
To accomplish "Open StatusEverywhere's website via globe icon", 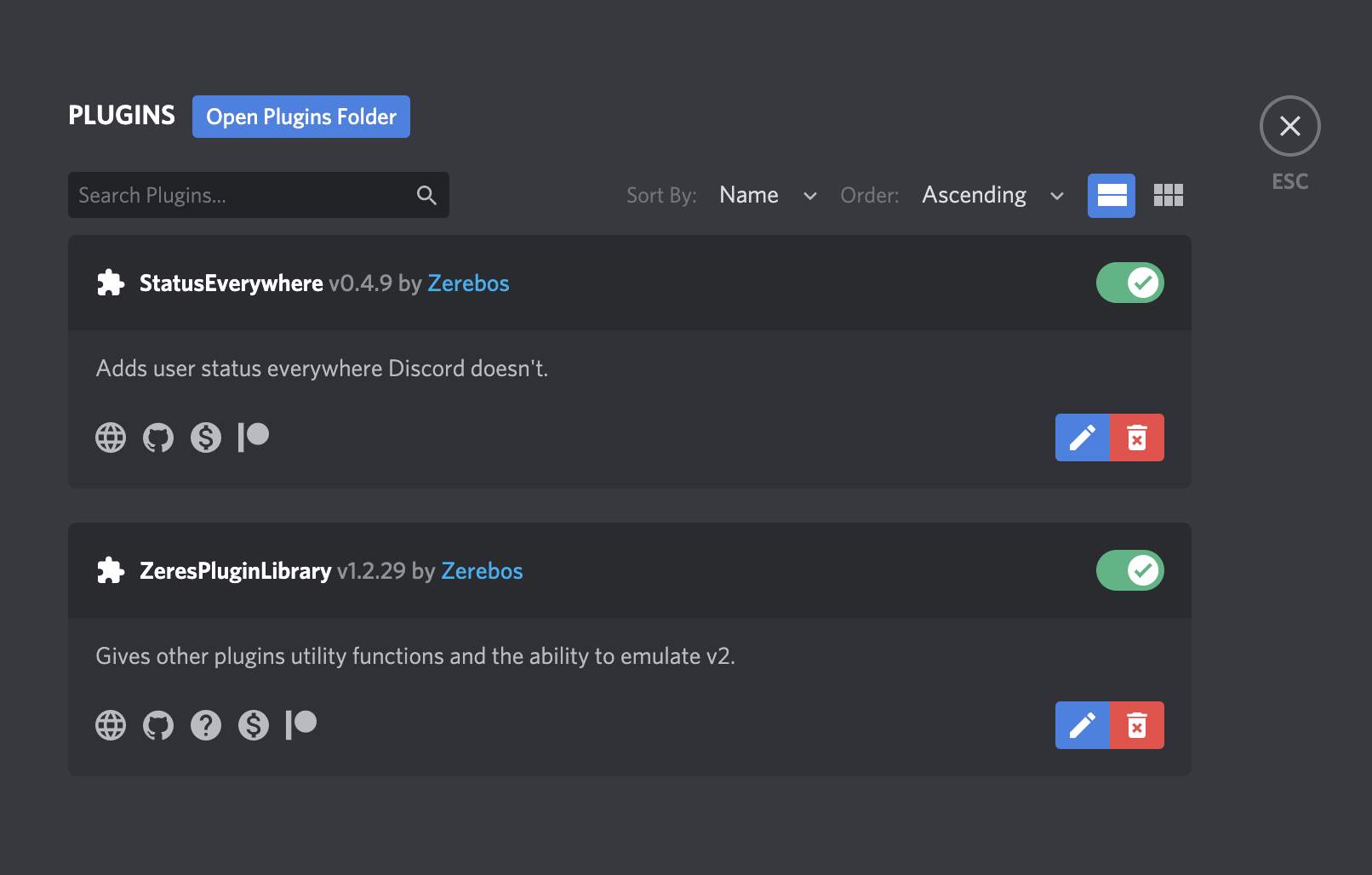I will pyautogui.click(x=110, y=437).
